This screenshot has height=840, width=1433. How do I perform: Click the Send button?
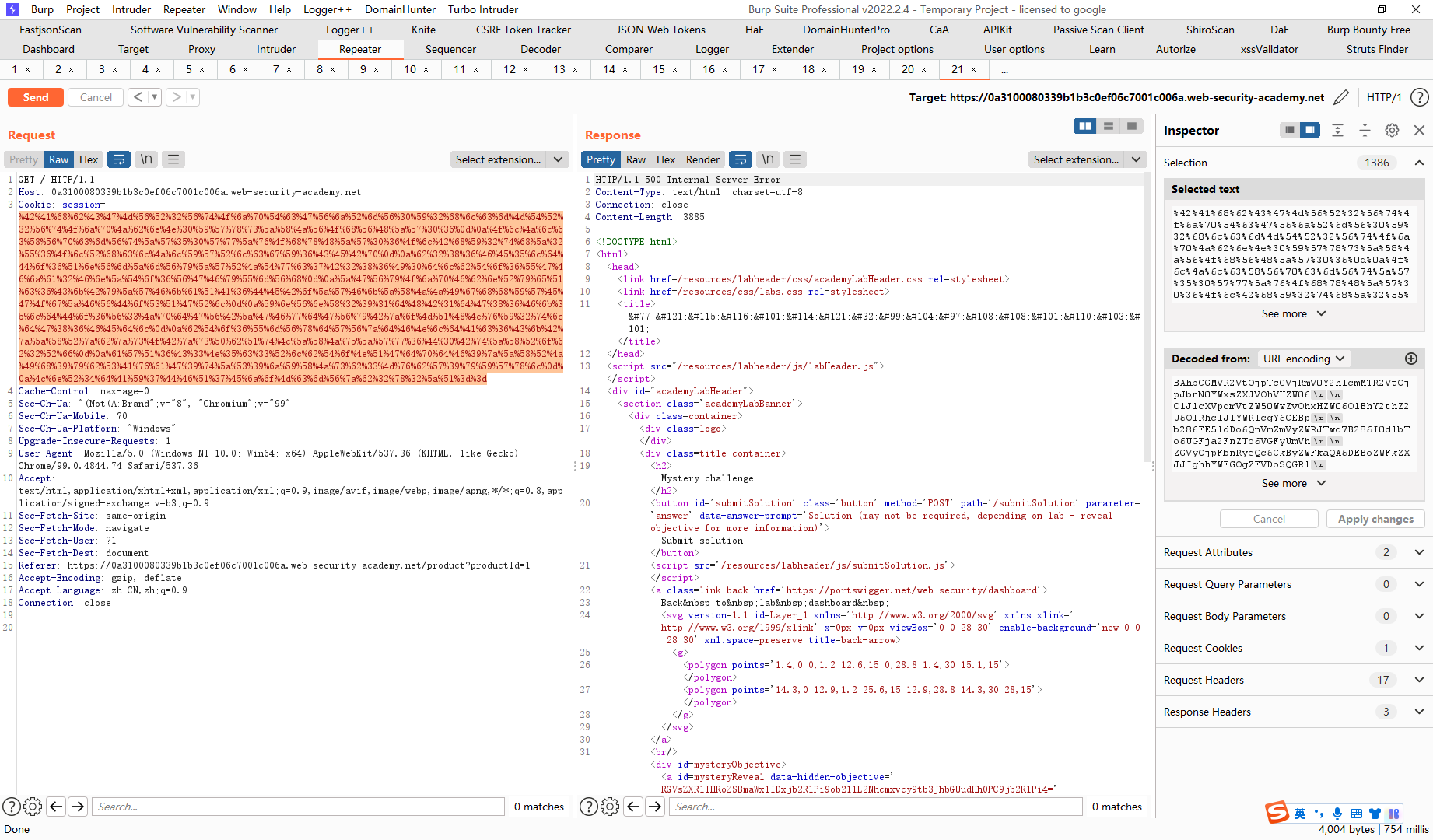pyautogui.click(x=36, y=97)
